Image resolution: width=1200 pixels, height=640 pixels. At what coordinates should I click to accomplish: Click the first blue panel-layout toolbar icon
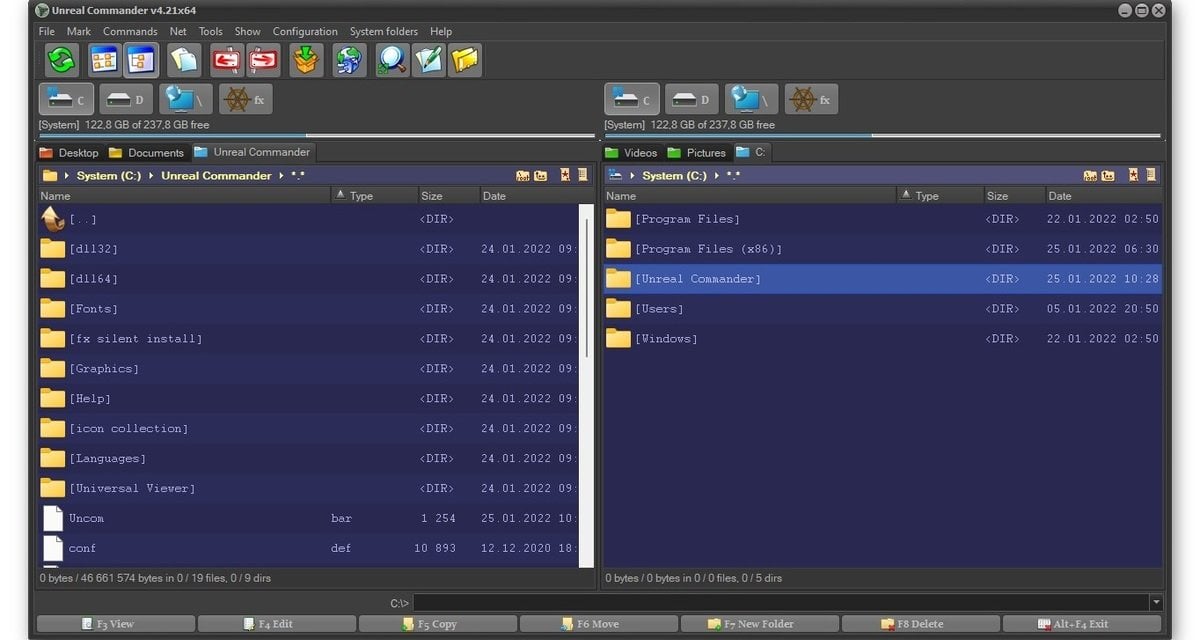click(104, 60)
